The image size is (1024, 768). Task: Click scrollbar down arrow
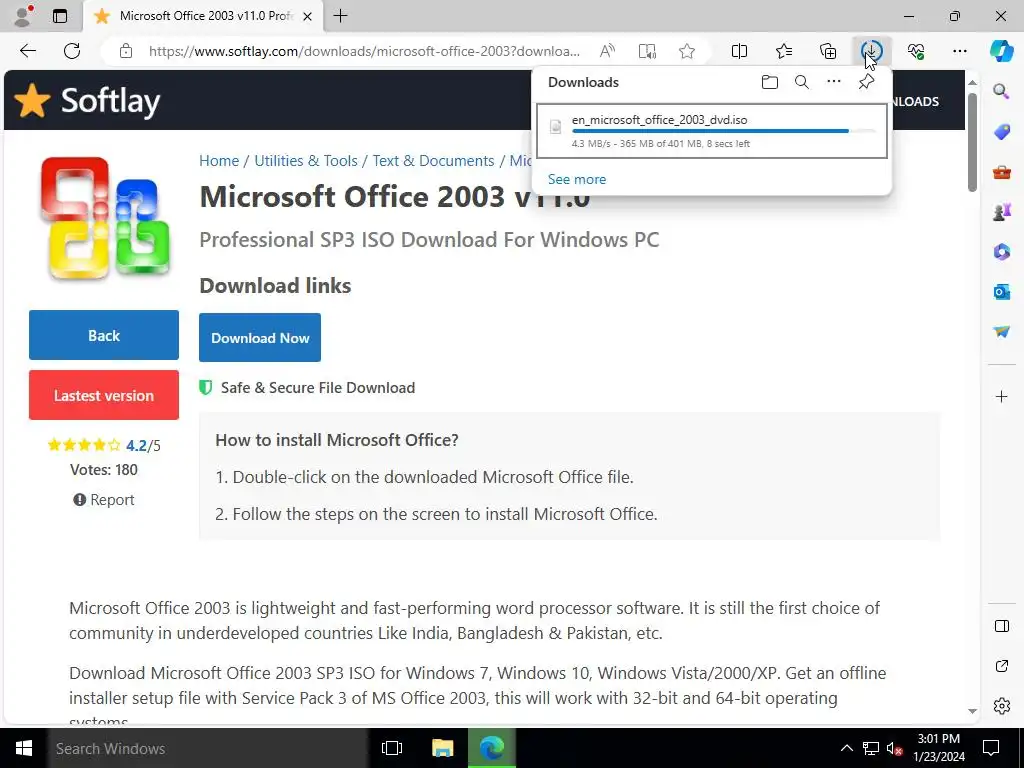(x=972, y=711)
